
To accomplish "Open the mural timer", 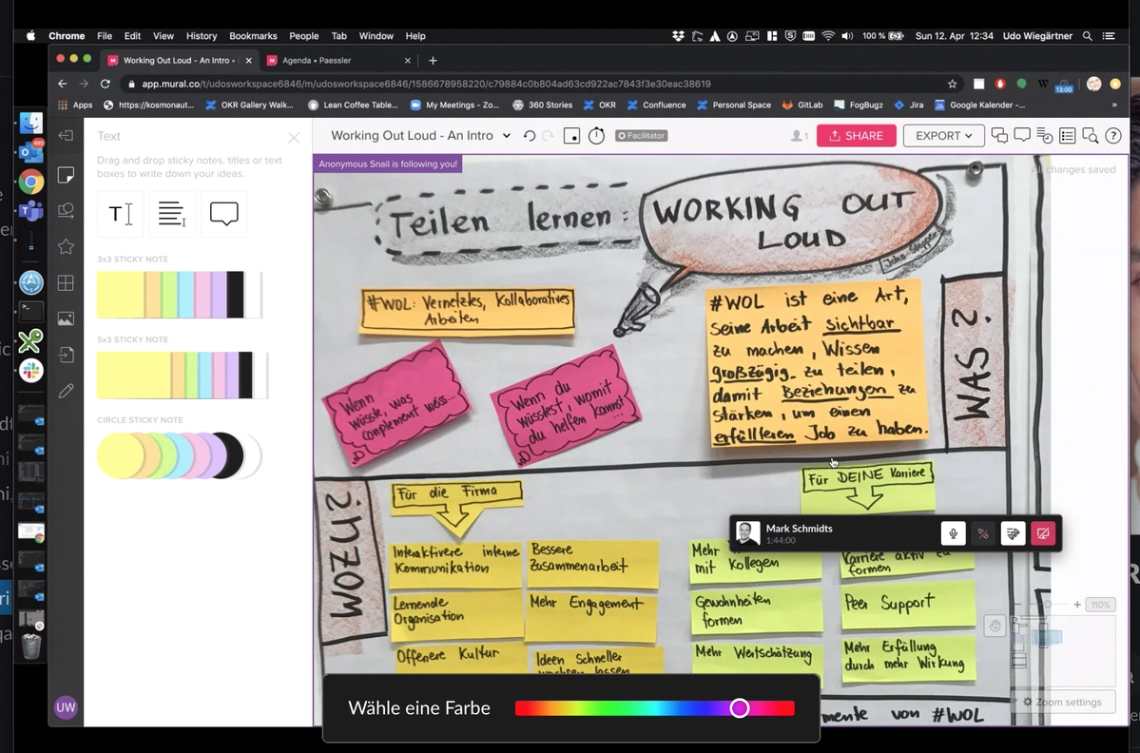I will click(x=596, y=136).
